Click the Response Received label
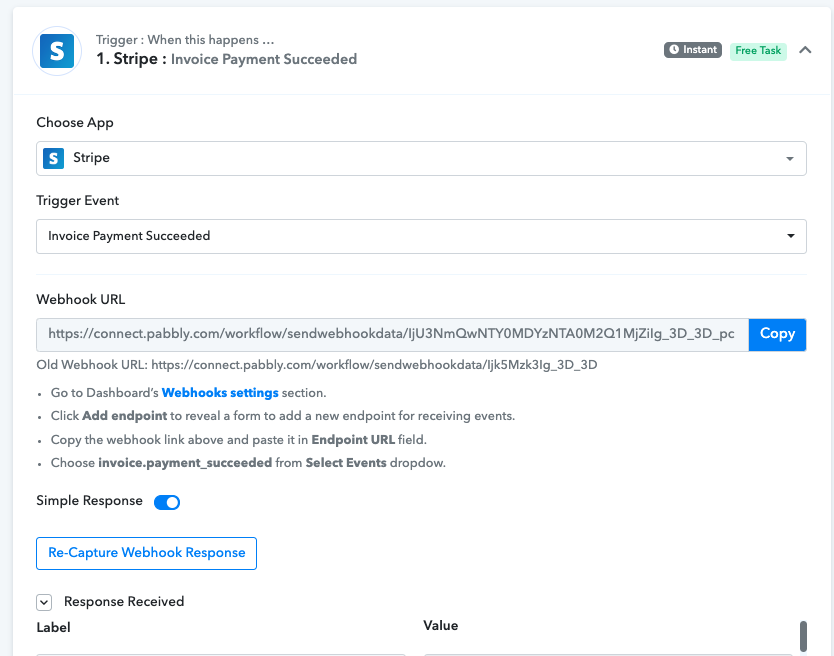 [x=124, y=602]
